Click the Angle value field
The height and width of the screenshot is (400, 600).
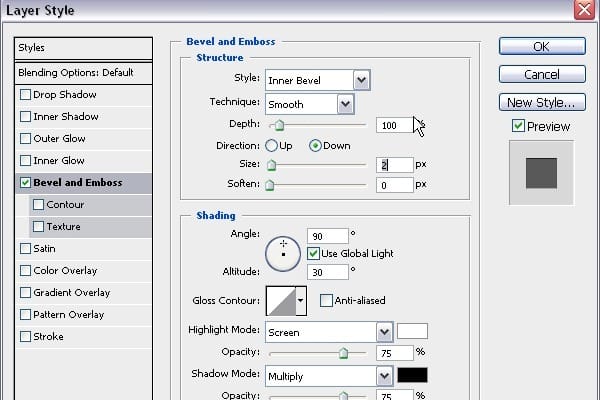point(328,236)
